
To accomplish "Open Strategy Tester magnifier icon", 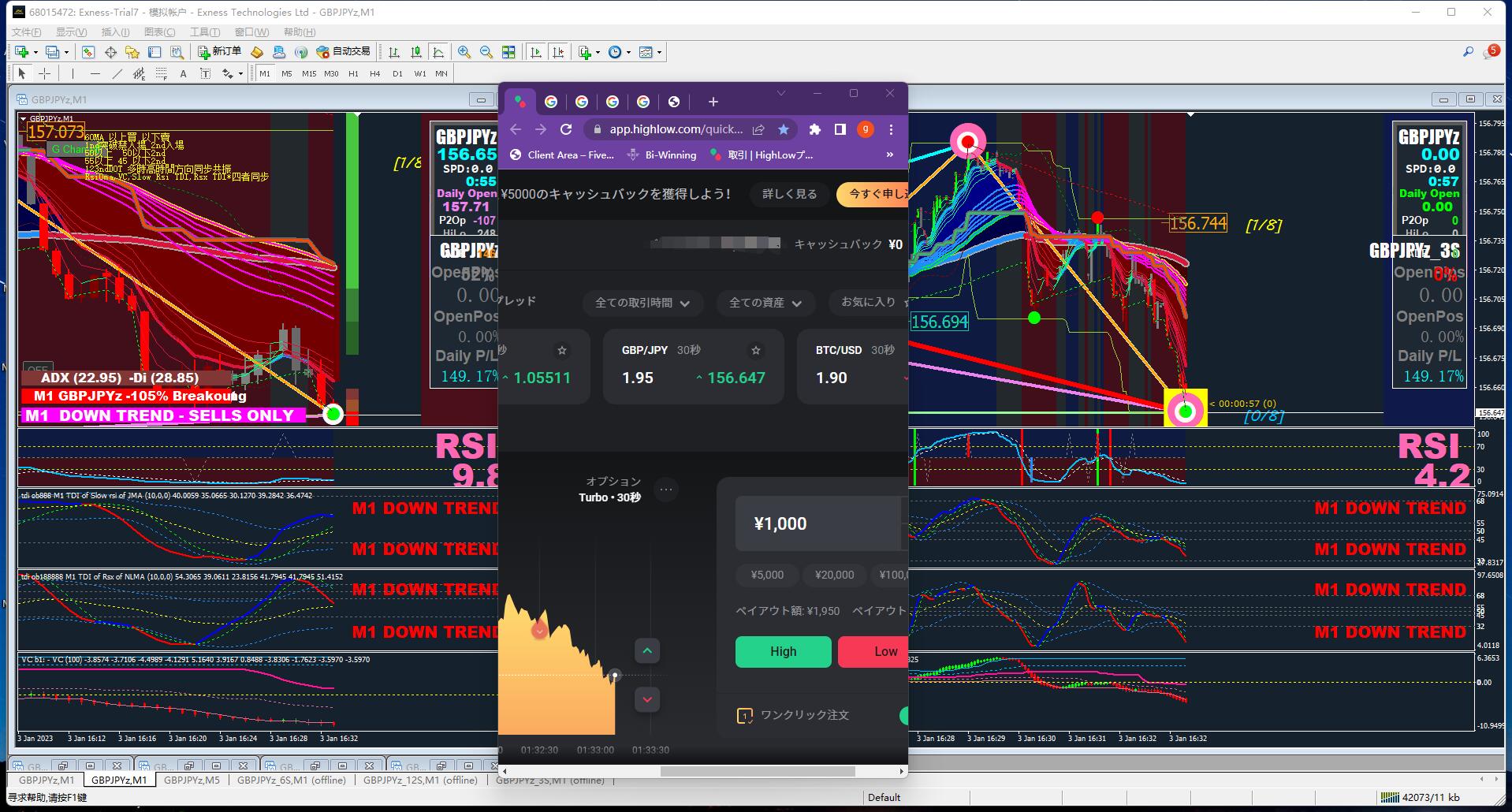I will pos(177,52).
